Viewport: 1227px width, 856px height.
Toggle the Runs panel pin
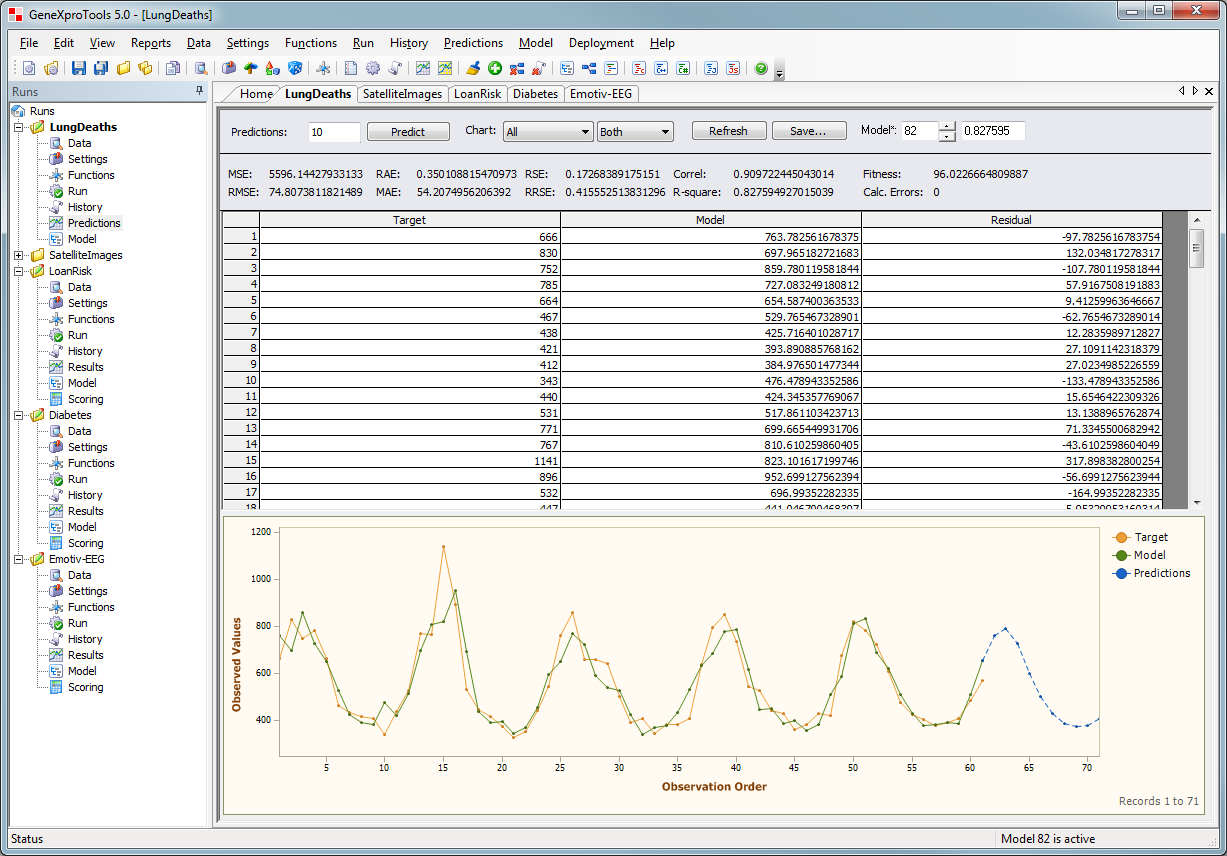coord(199,91)
